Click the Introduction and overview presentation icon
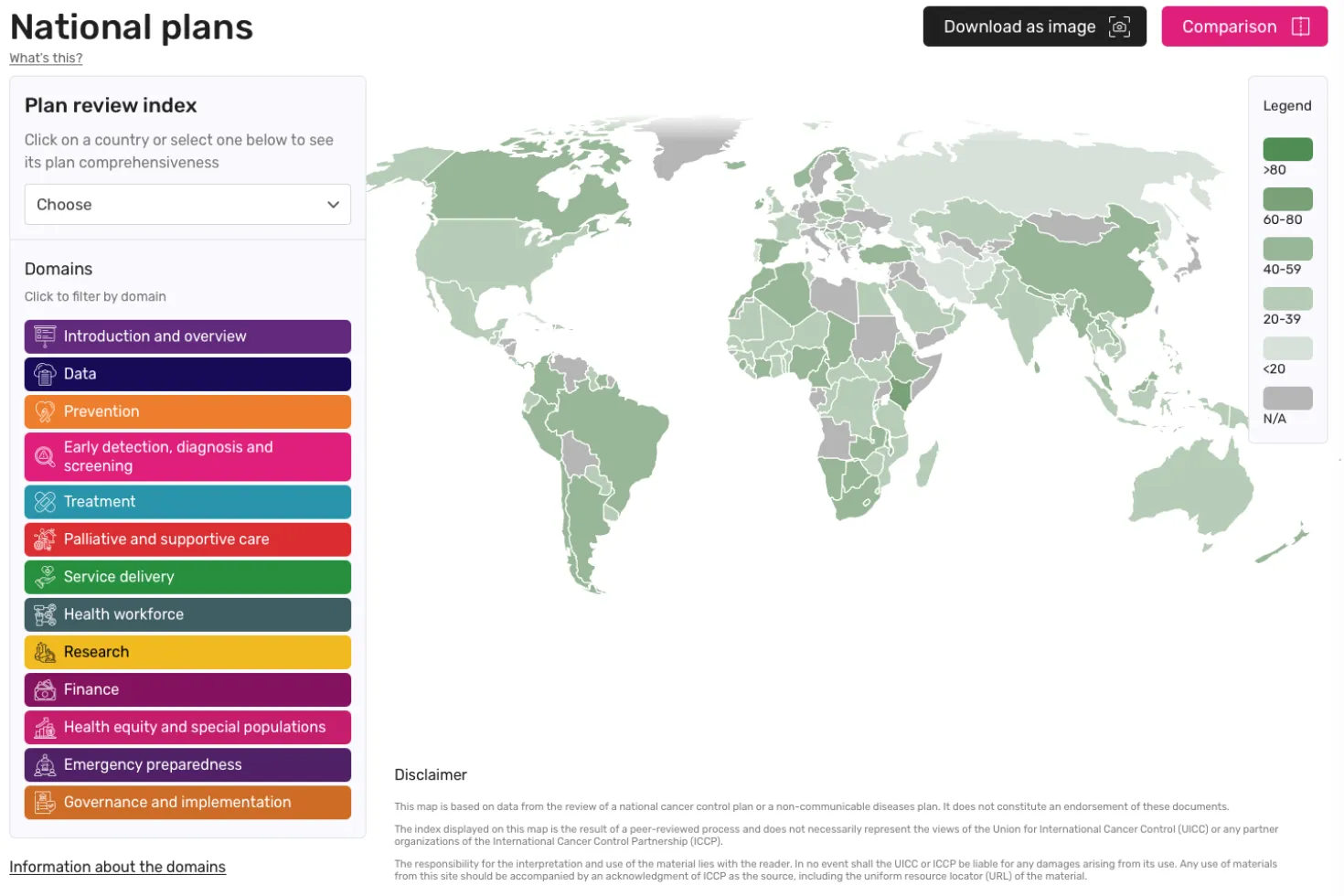Image resolution: width=1344 pixels, height=896 pixels. pyautogui.click(x=45, y=336)
